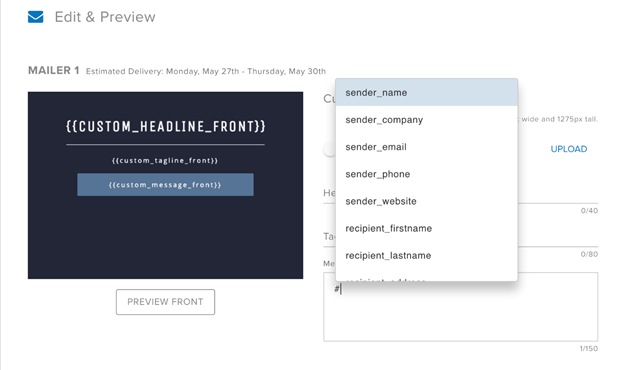Pick the sender_email option
Viewport: 624px width, 370px height.
427,147
